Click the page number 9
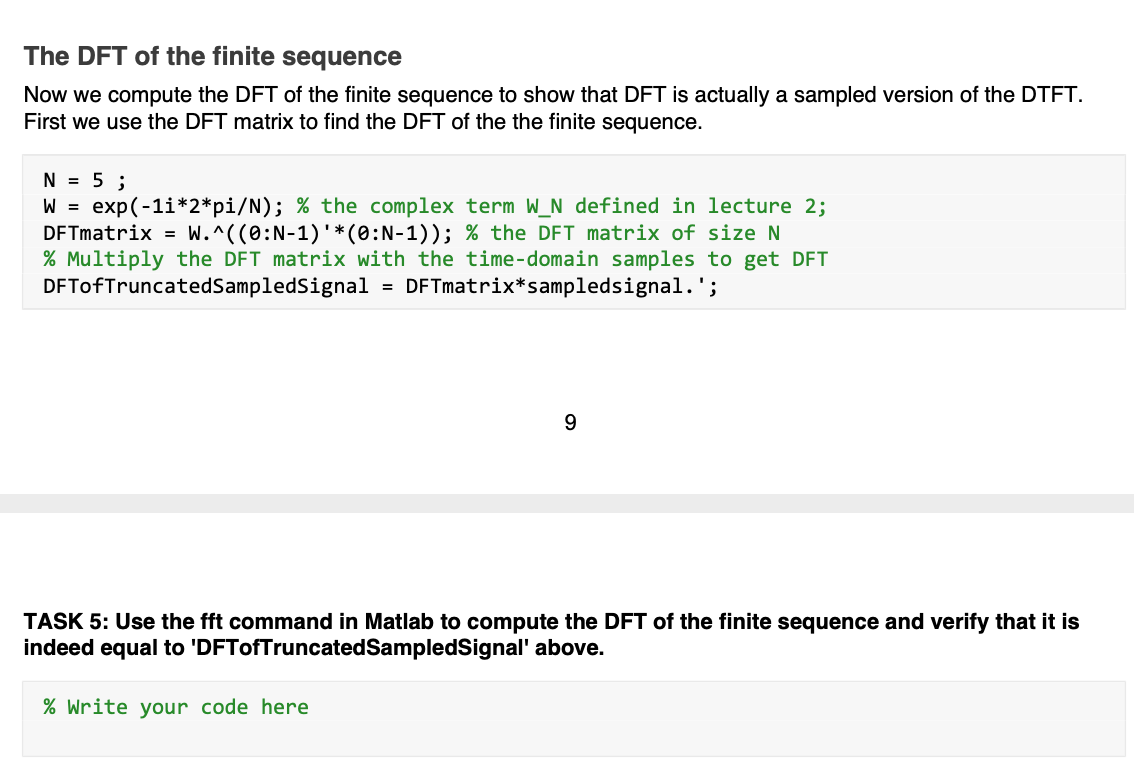 [570, 422]
